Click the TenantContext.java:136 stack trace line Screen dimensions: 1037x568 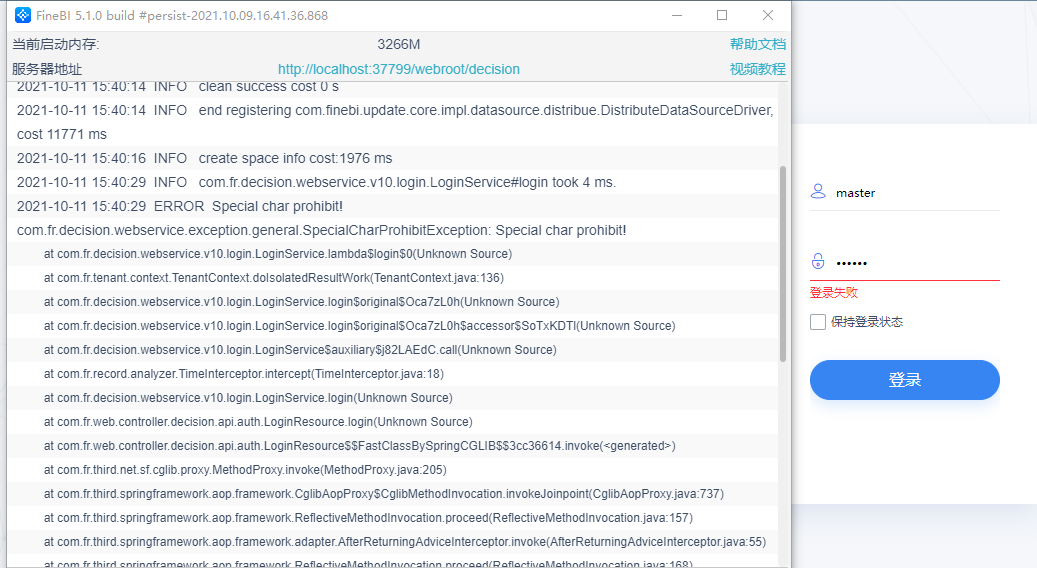point(274,278)
